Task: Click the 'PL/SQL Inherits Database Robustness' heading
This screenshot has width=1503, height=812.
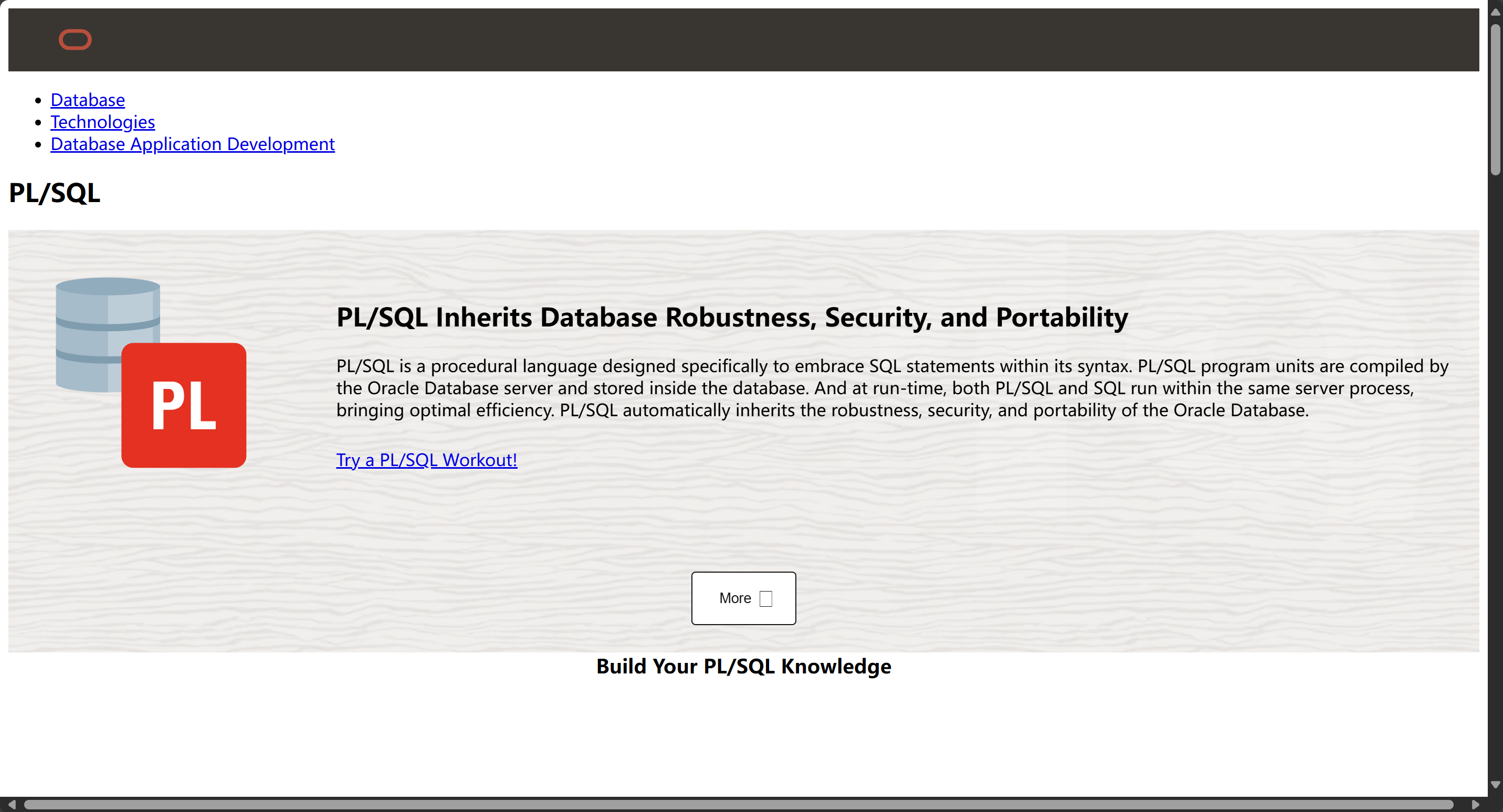Action: pos(732,318)
